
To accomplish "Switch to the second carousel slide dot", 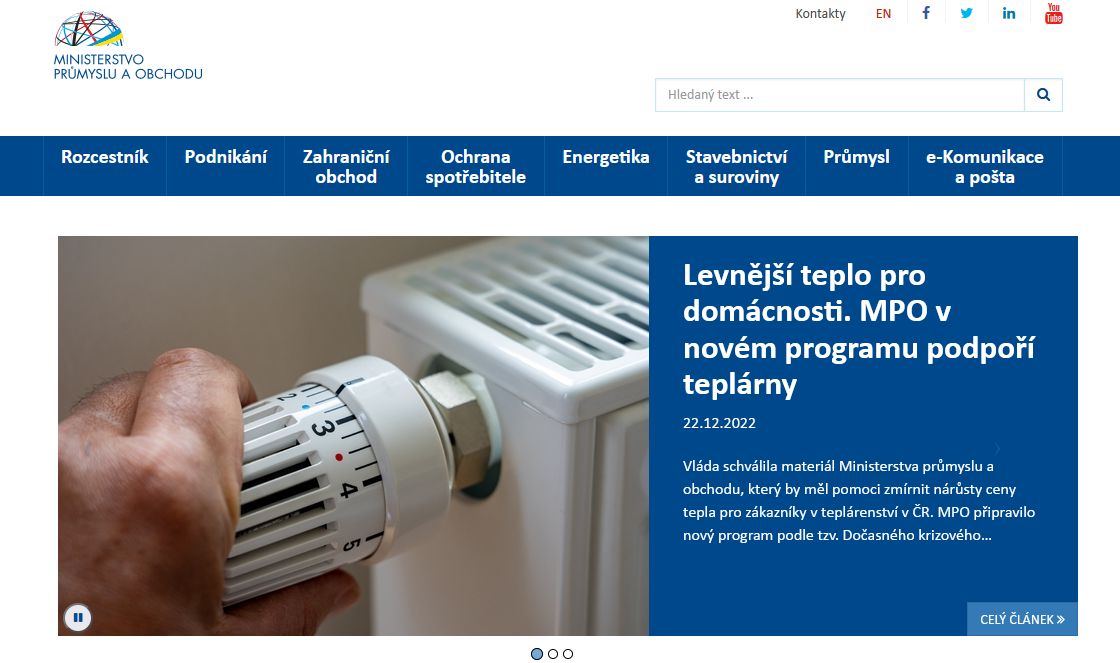I will coord(553,654).
